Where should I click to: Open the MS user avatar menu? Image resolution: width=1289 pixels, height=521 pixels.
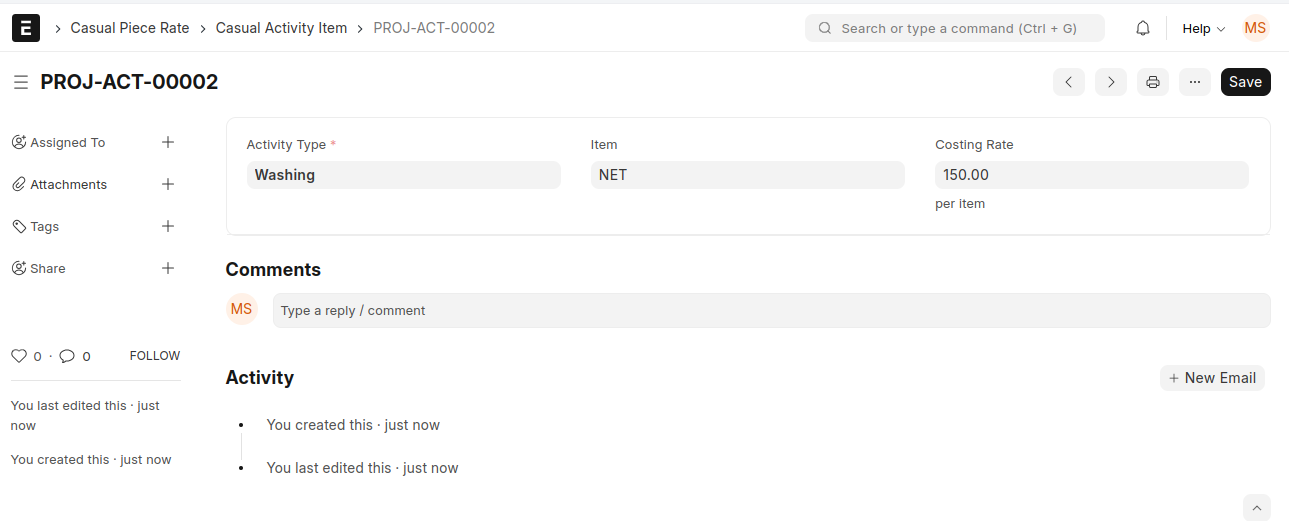click(1255, 28)
